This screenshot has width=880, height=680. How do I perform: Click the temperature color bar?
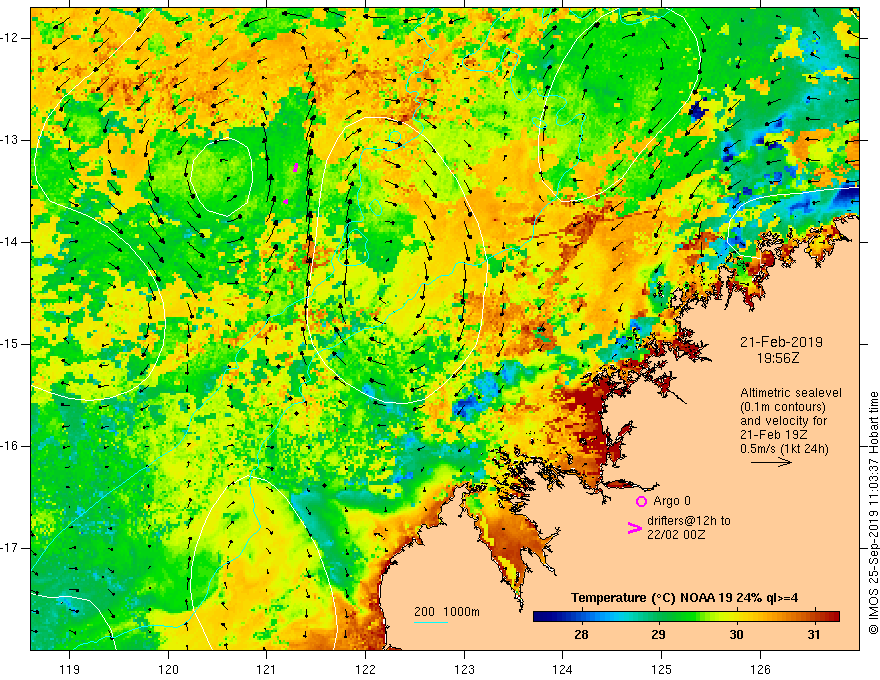(x=686, y=617)
